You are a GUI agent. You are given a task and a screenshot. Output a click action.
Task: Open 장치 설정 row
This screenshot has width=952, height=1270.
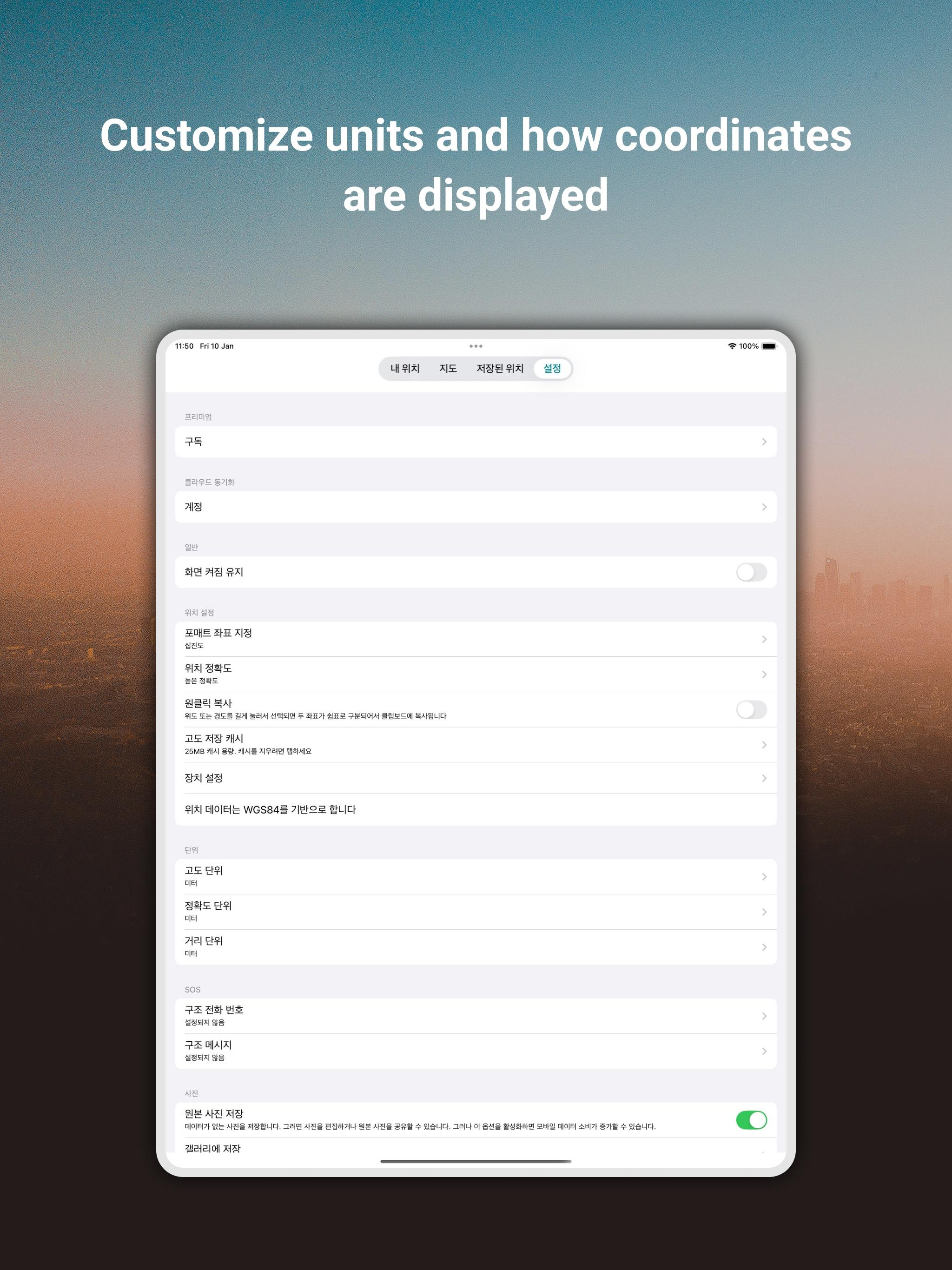[x=476, y=778]
